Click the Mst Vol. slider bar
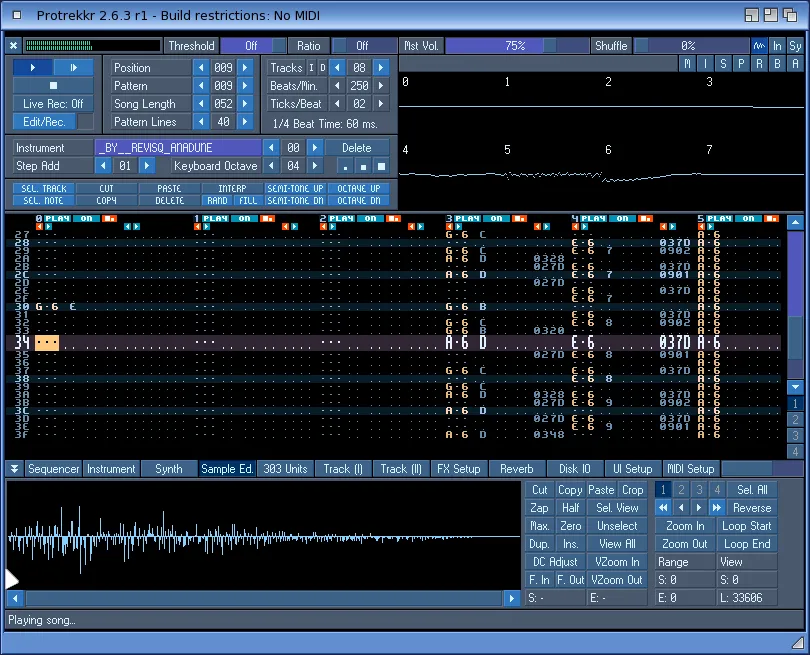The image size is (810, 655). point(515,46)
